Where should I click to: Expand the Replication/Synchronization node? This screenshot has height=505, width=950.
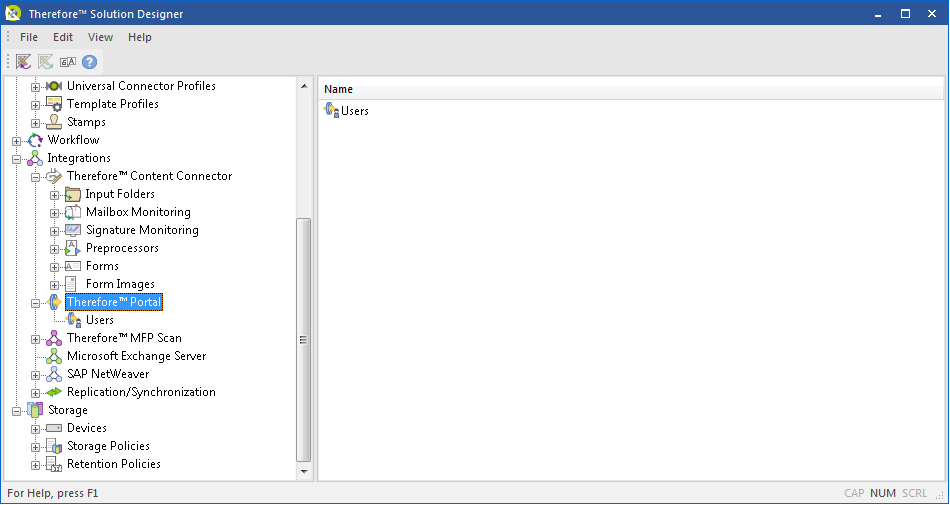[35, 394]
